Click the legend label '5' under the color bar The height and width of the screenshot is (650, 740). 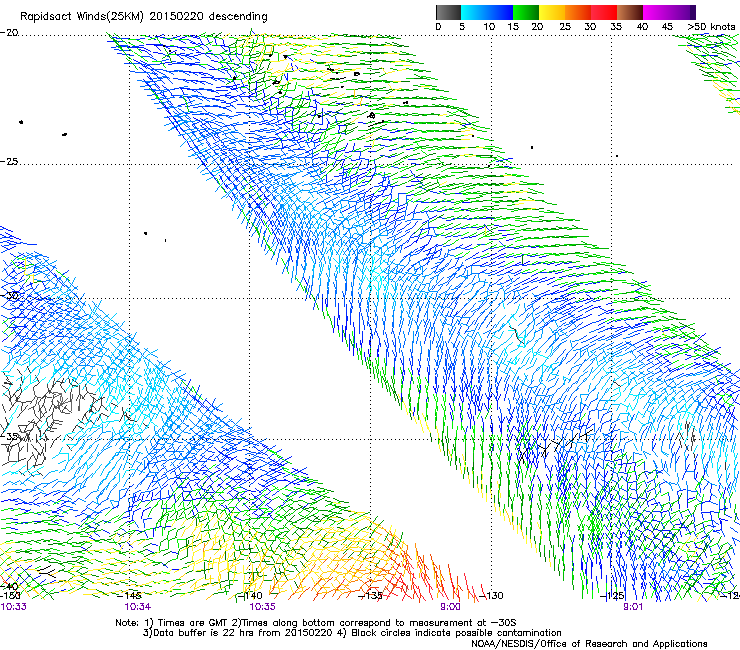pyautogui.click(x=462, y=27)
